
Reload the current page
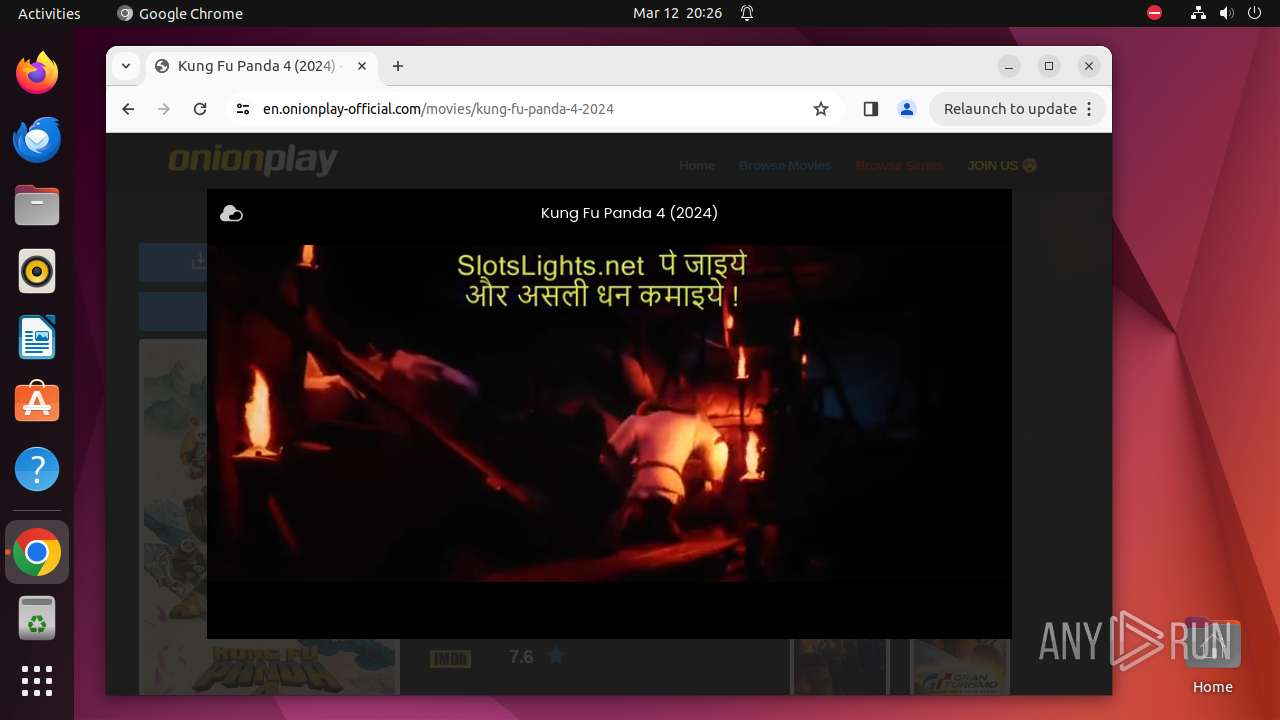[200, 109]
